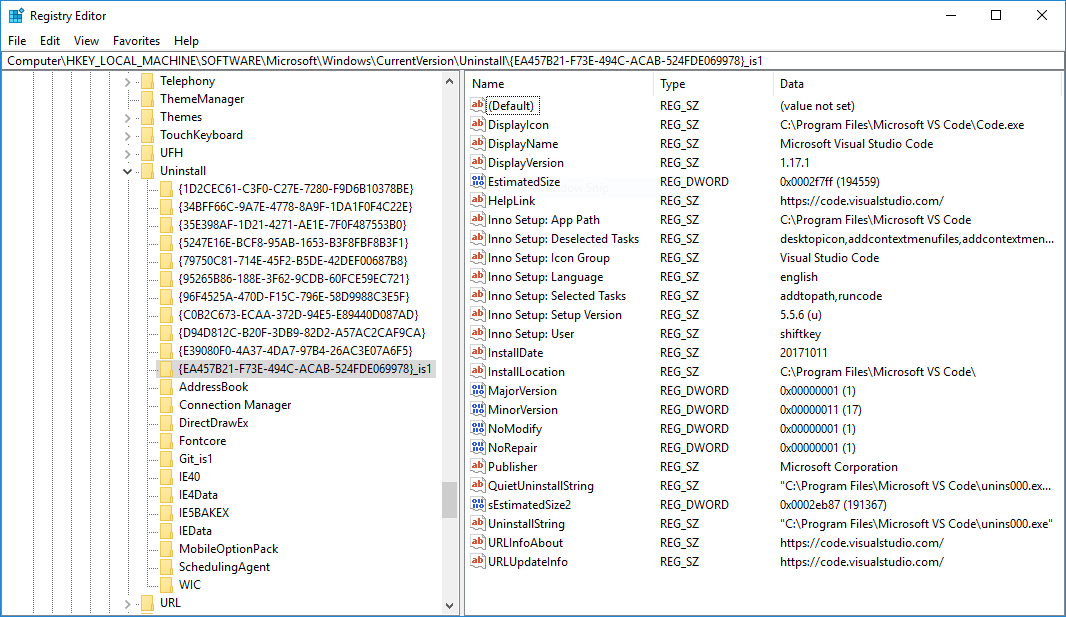
Task: Open the View menu
Action: [86, 41]
